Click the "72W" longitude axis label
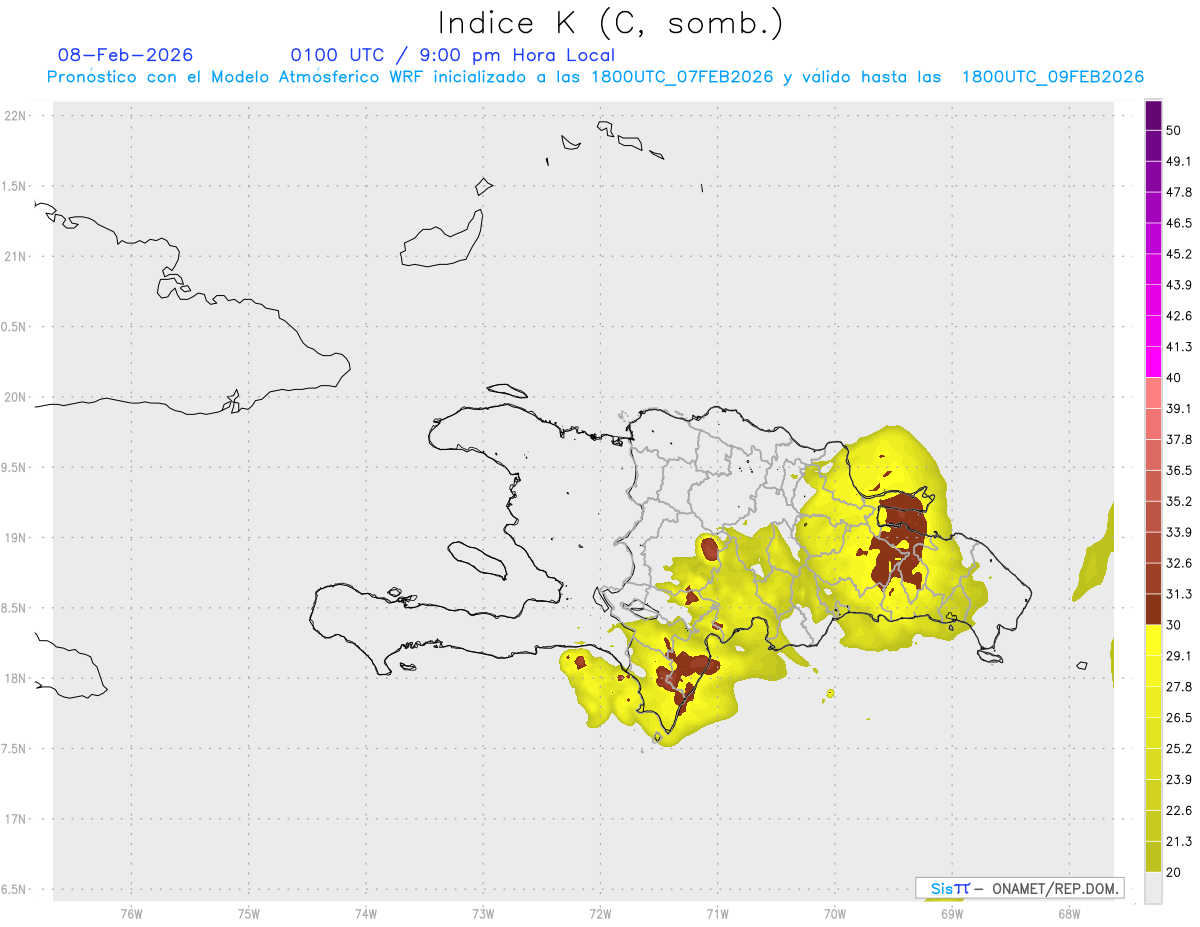1200x927 pixels. click(x=600, y=913)
